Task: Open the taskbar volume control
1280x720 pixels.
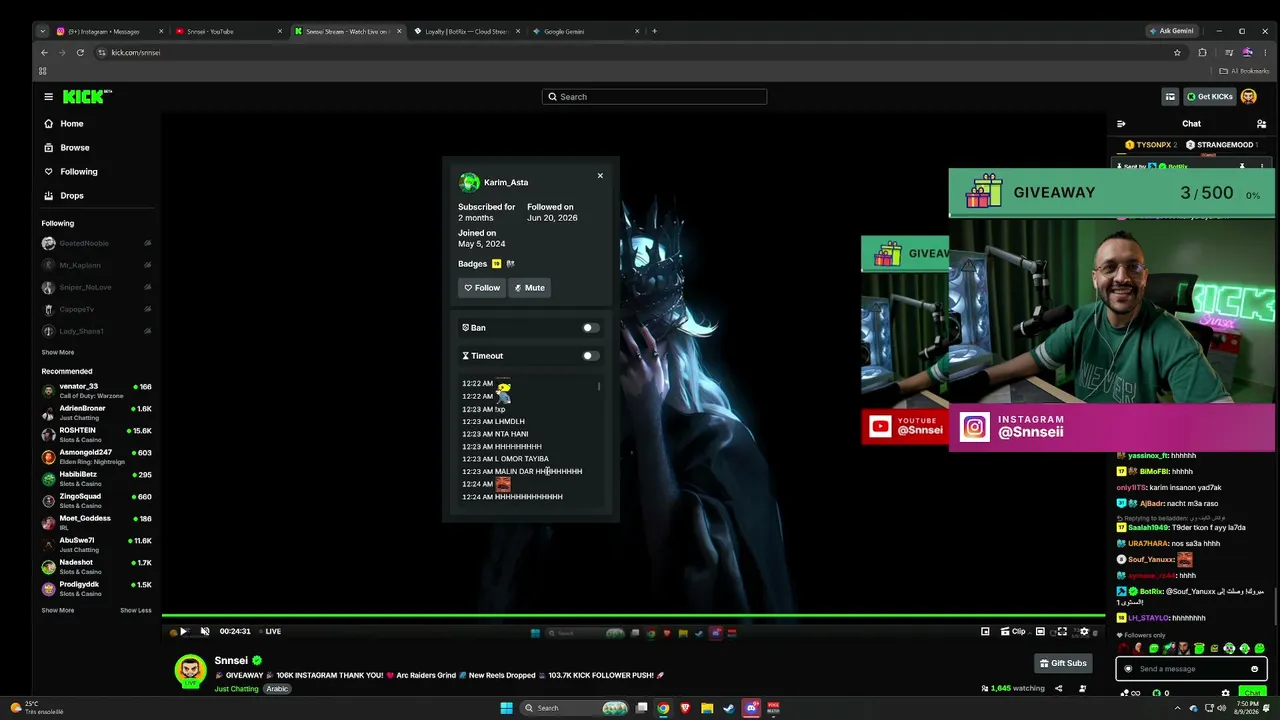Action: 1223,708
